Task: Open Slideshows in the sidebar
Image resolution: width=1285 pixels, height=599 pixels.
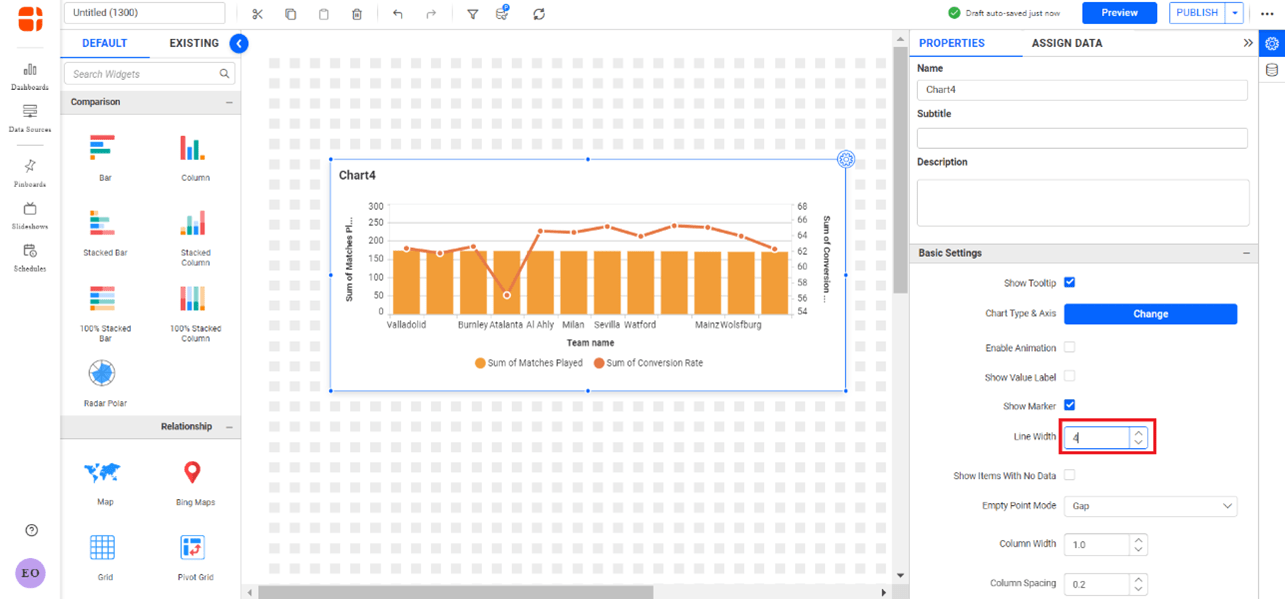Action: tap(30, 215)
